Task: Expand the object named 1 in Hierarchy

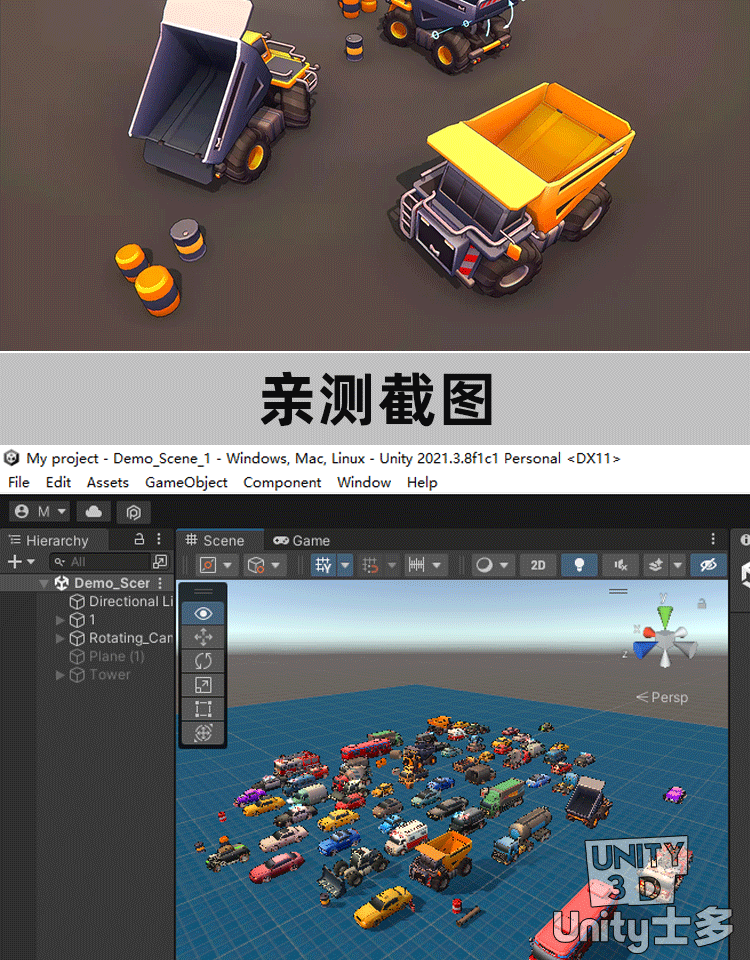Action: click(x=60, y=620)
